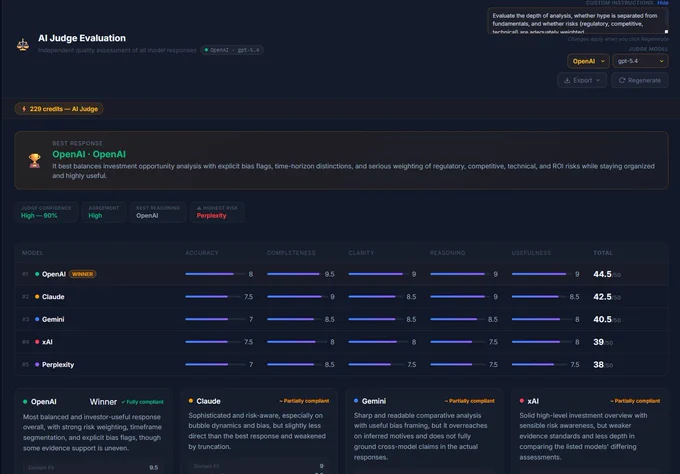This screenshot has height=474, width=680.
Task: Click the OpenAI accuracy score bar
Action: [213, 274]
